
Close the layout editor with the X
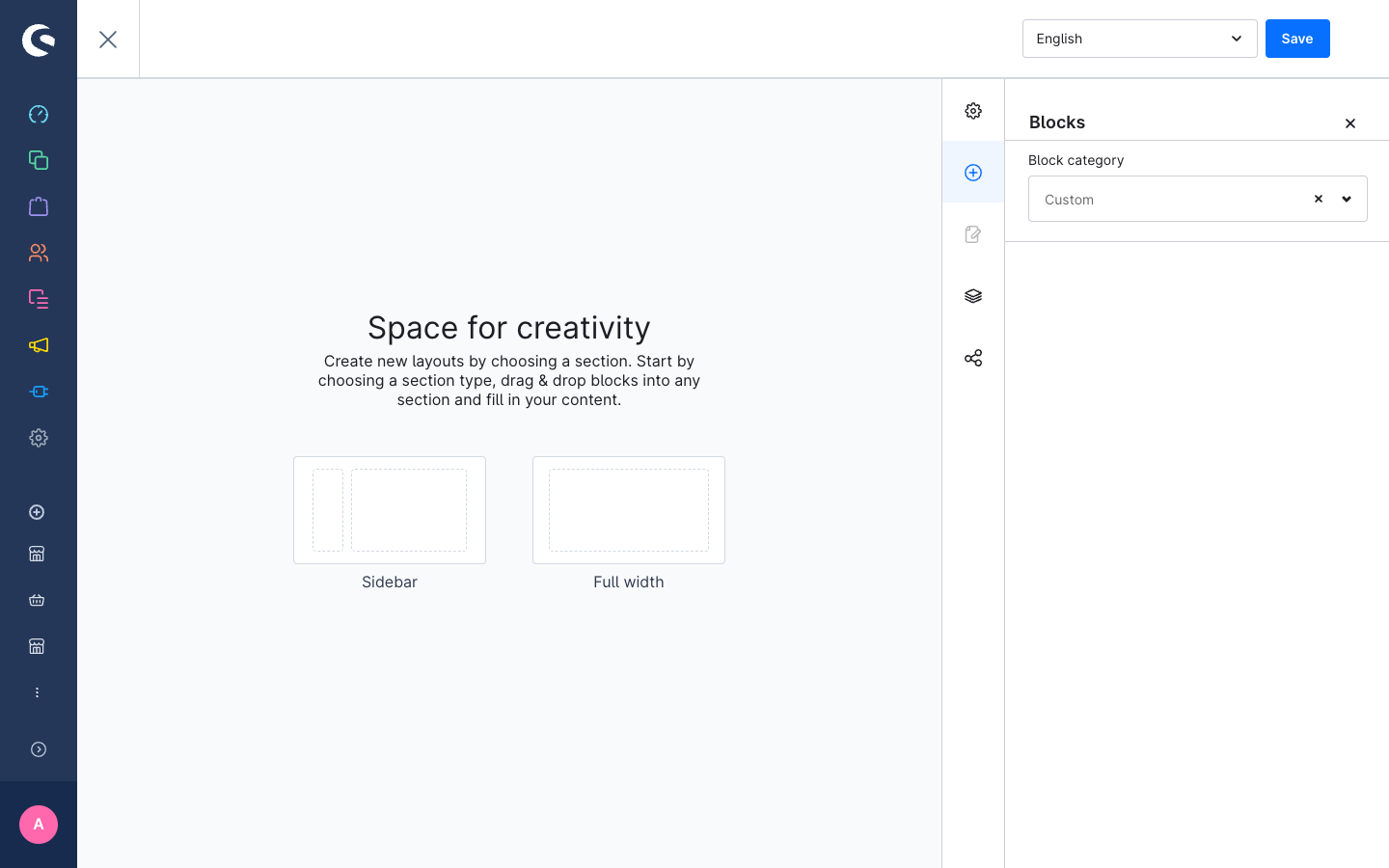point(108,40)
